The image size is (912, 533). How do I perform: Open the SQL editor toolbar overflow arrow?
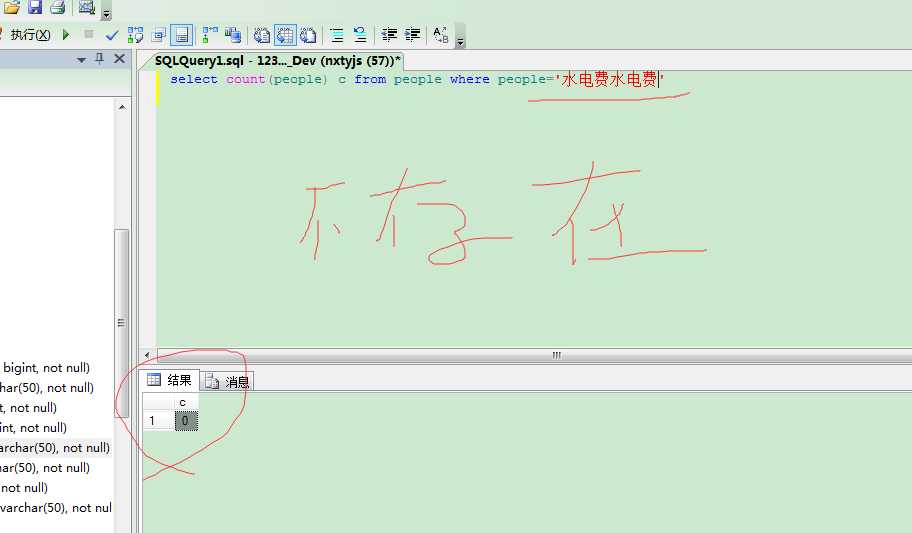[x=460, y=41]
